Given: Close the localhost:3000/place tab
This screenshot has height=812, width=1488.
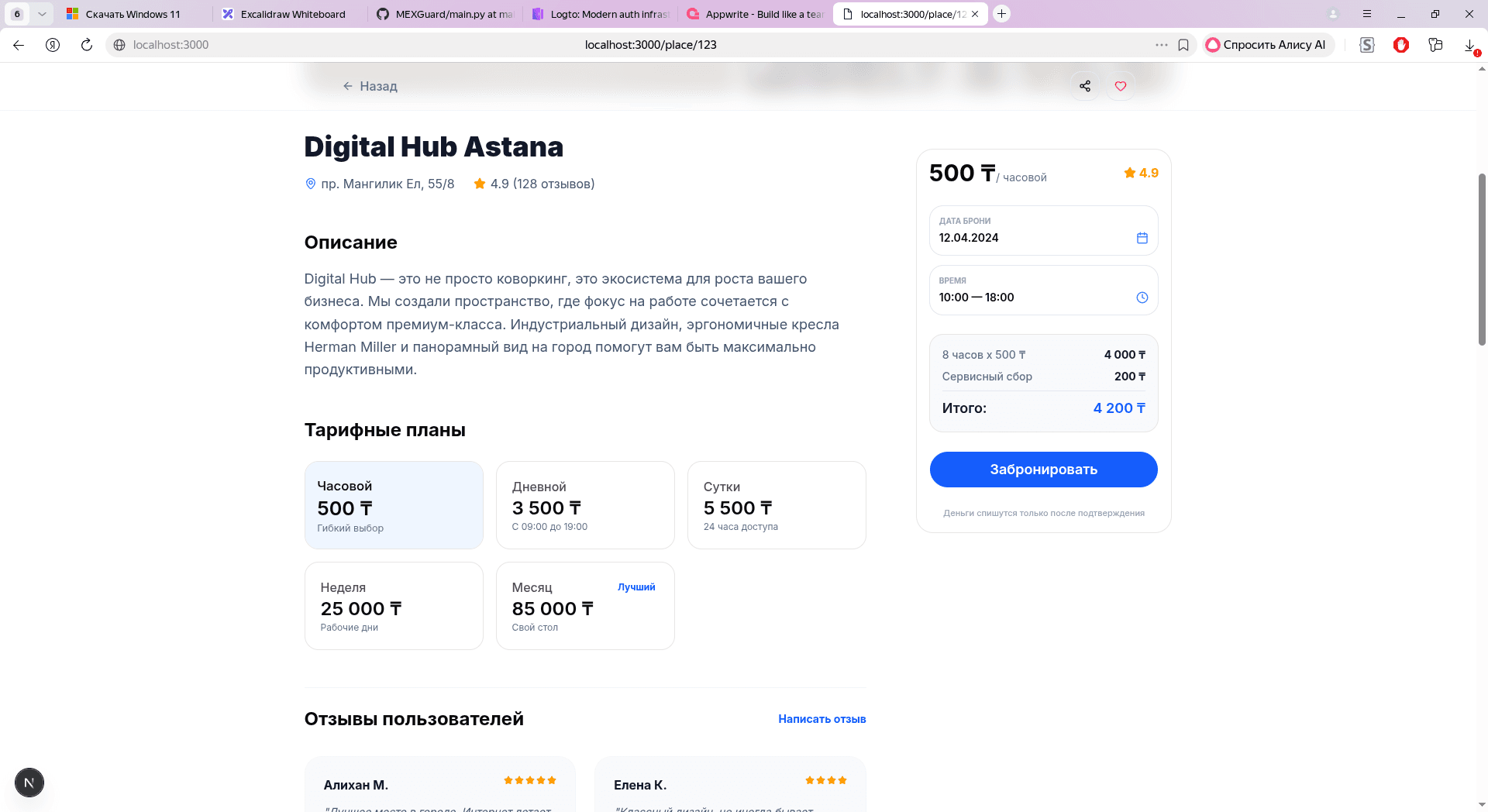Looking at the screenshot, I should click(975, 14).
